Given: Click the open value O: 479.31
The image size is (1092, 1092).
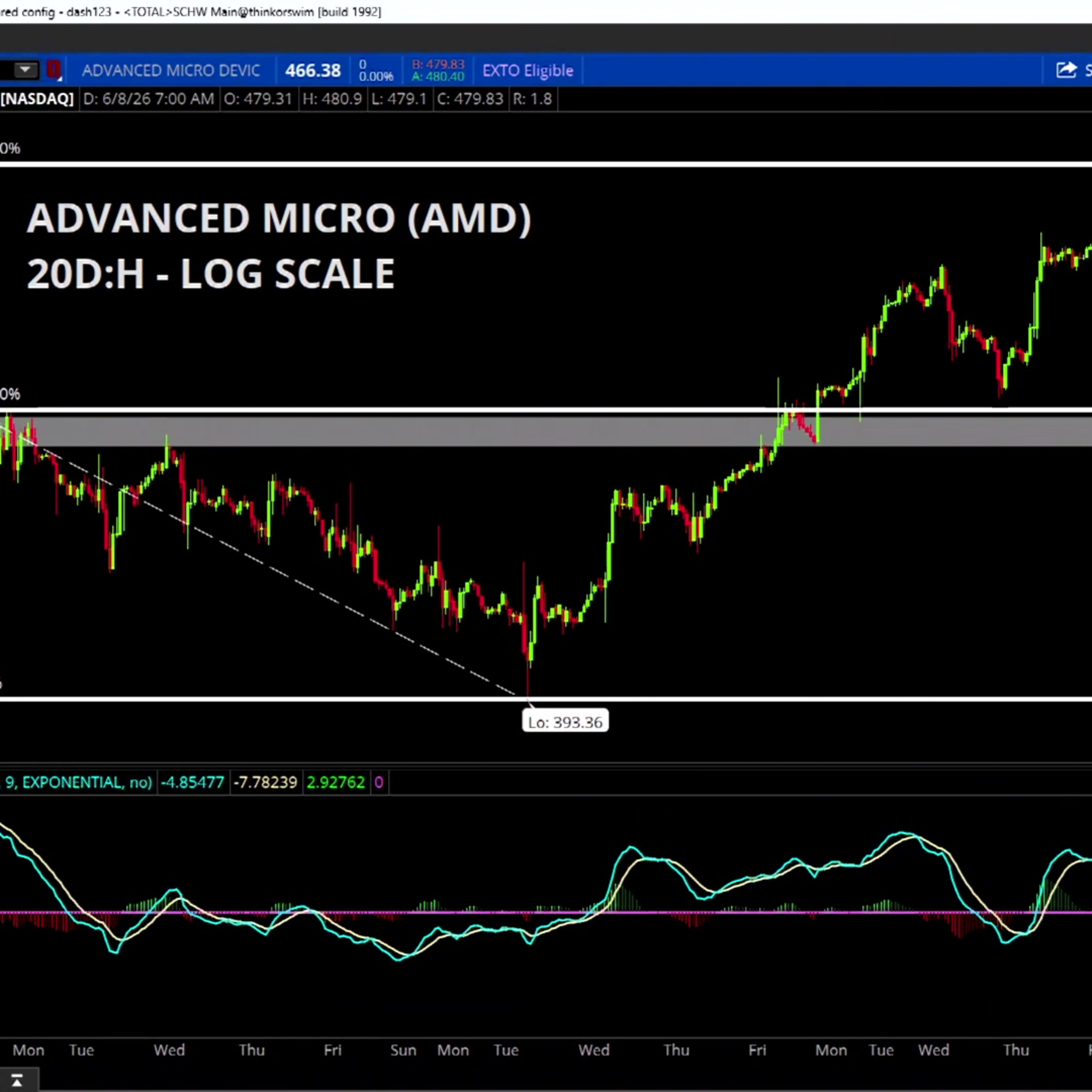Looking at the screenshot, I should coord(258,99).
